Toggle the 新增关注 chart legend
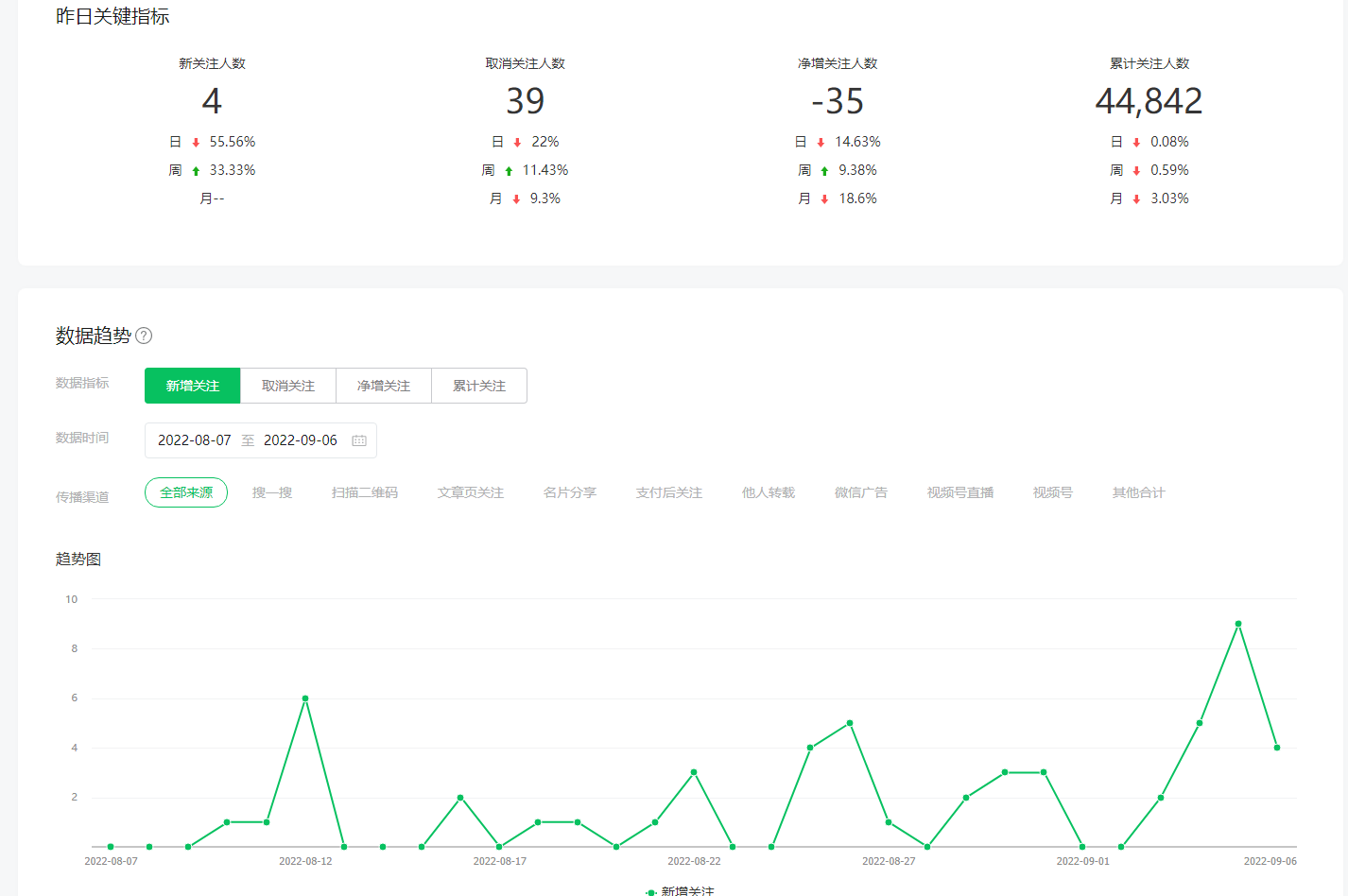The height and width of the screenshot is (896, 1348). tap(680, 891)
